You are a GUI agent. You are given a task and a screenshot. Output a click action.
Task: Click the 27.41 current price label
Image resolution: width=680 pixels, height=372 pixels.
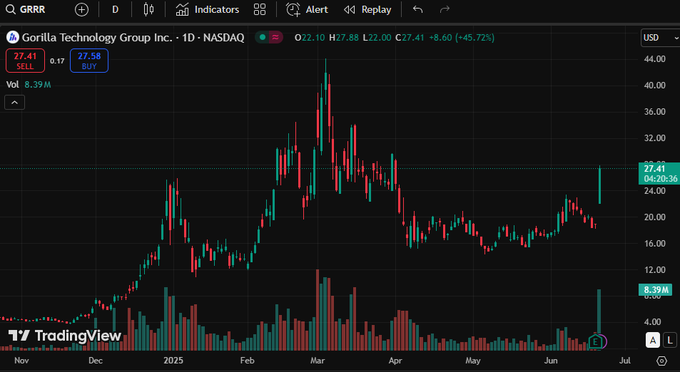(659, 173)
